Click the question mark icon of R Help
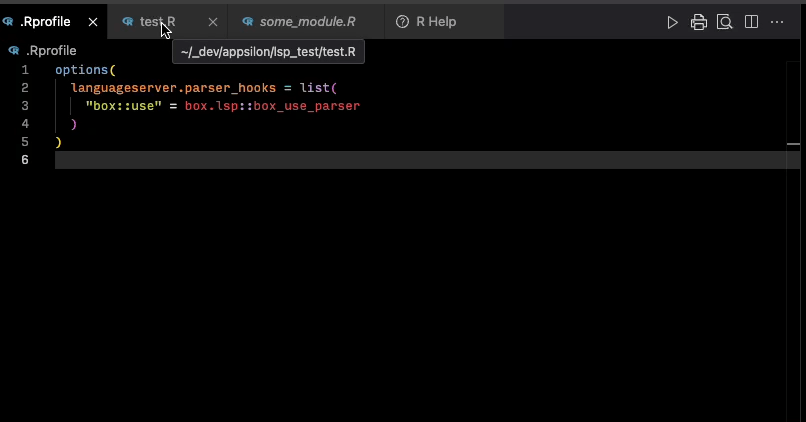Viewport: 806px width, 422px height. [x=402, y=22]
